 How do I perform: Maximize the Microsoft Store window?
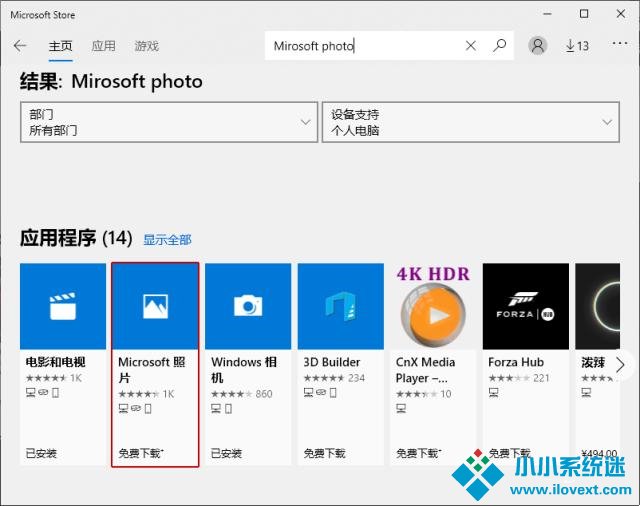click(584, 14)
